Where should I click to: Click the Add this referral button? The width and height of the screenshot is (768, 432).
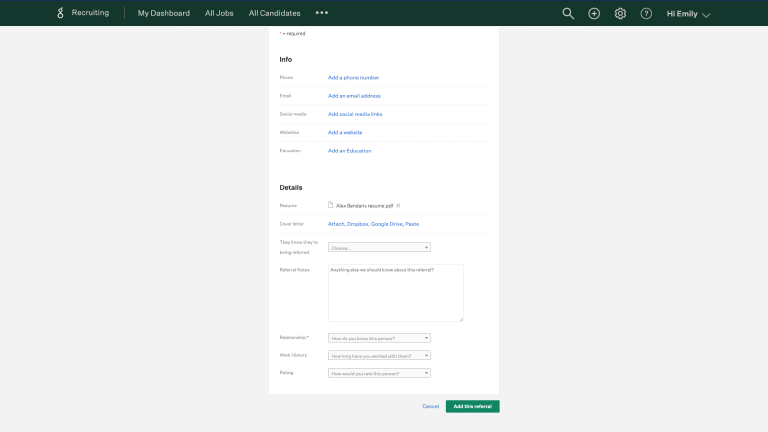pyautogui.click(x=472, y=406)
